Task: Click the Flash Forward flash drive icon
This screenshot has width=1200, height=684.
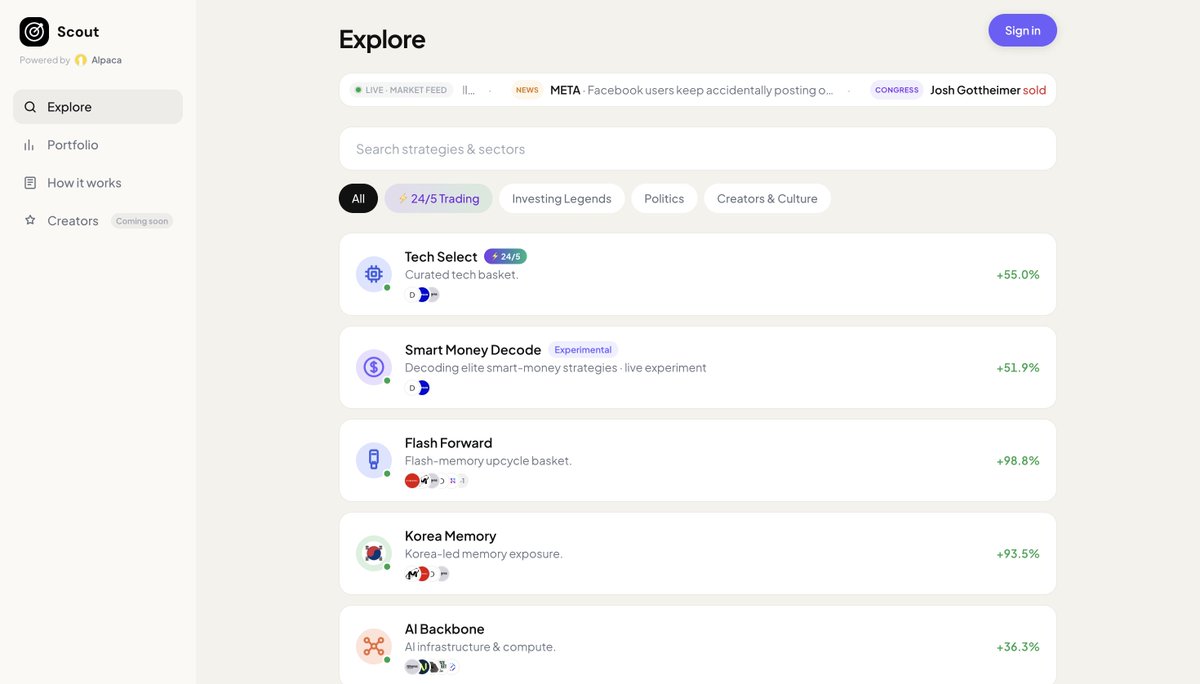Action: point(374,460)
